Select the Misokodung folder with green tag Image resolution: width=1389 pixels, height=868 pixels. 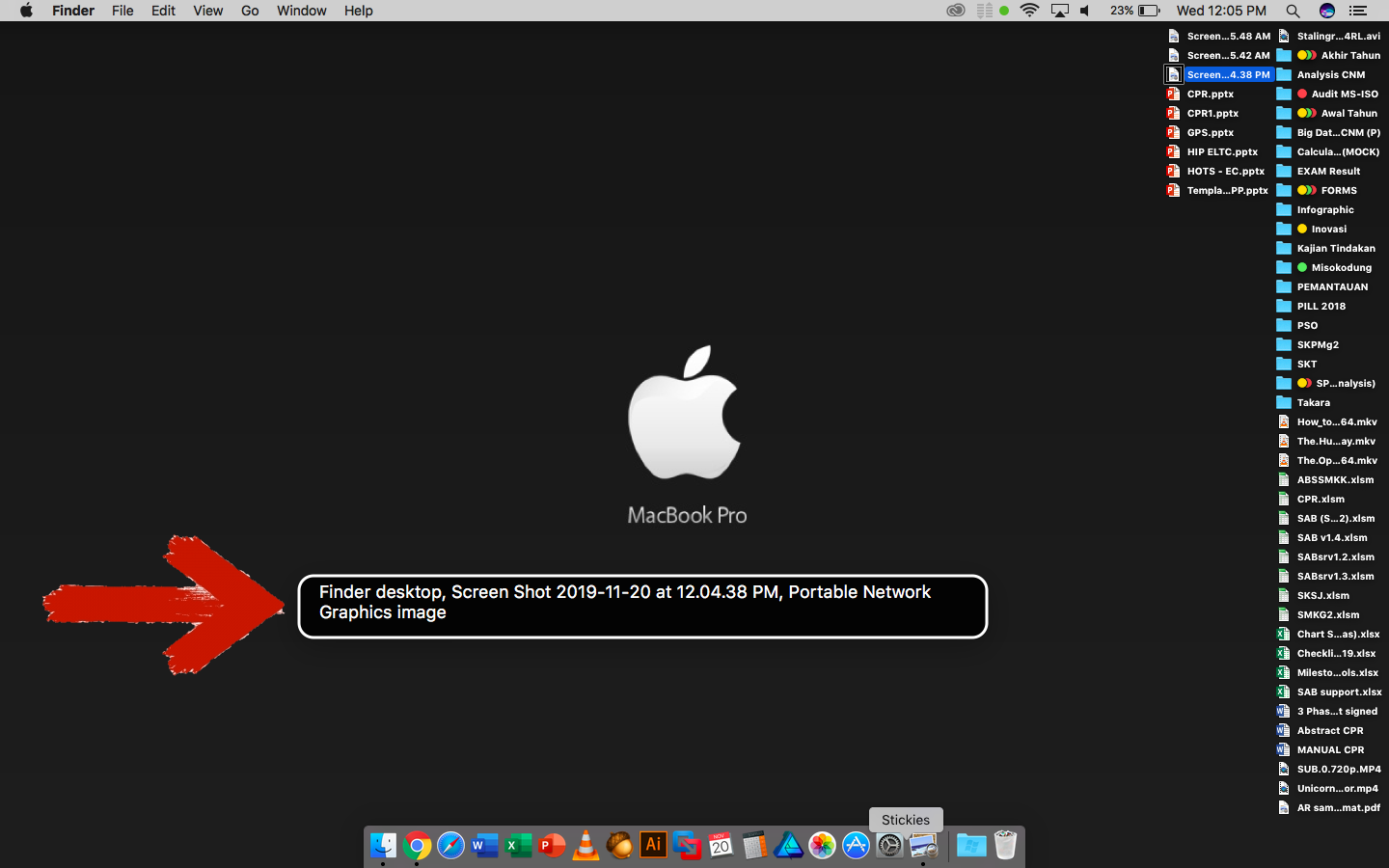pos(1324,267)
